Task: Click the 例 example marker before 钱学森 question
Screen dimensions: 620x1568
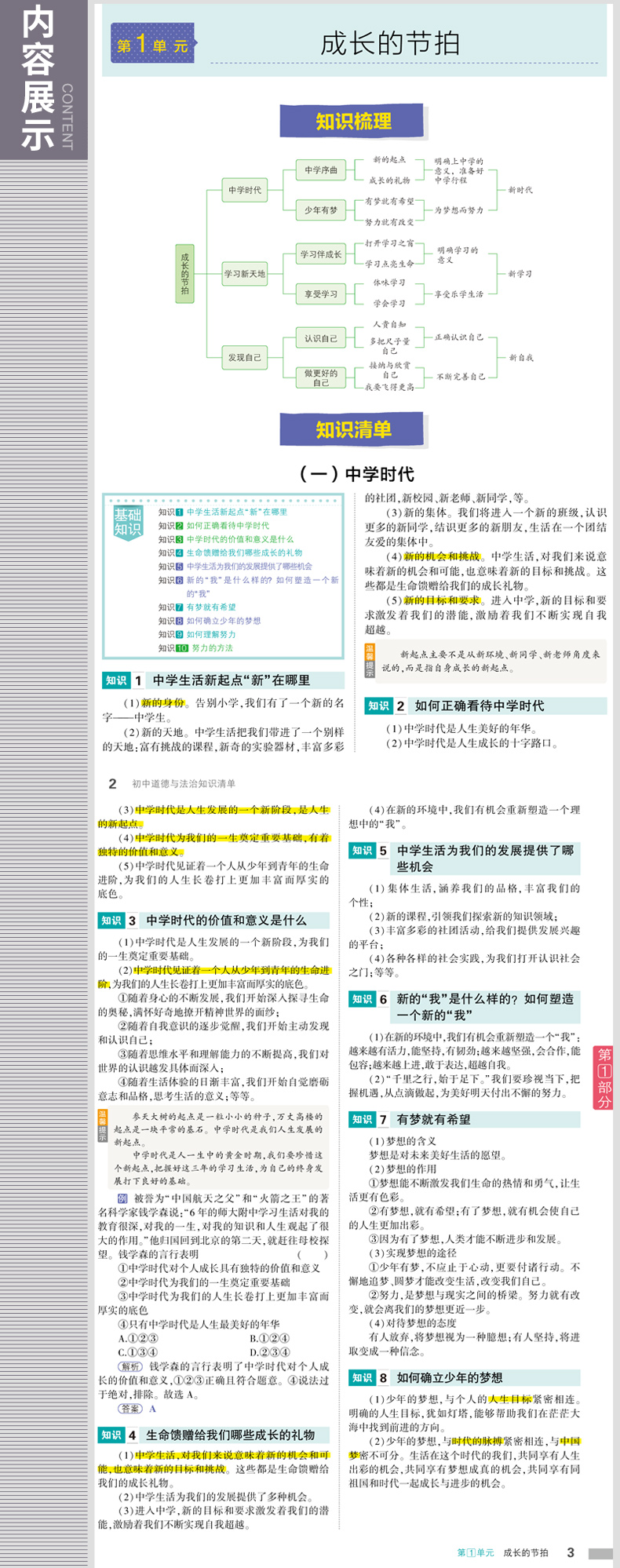Action: pos(122,1198)
